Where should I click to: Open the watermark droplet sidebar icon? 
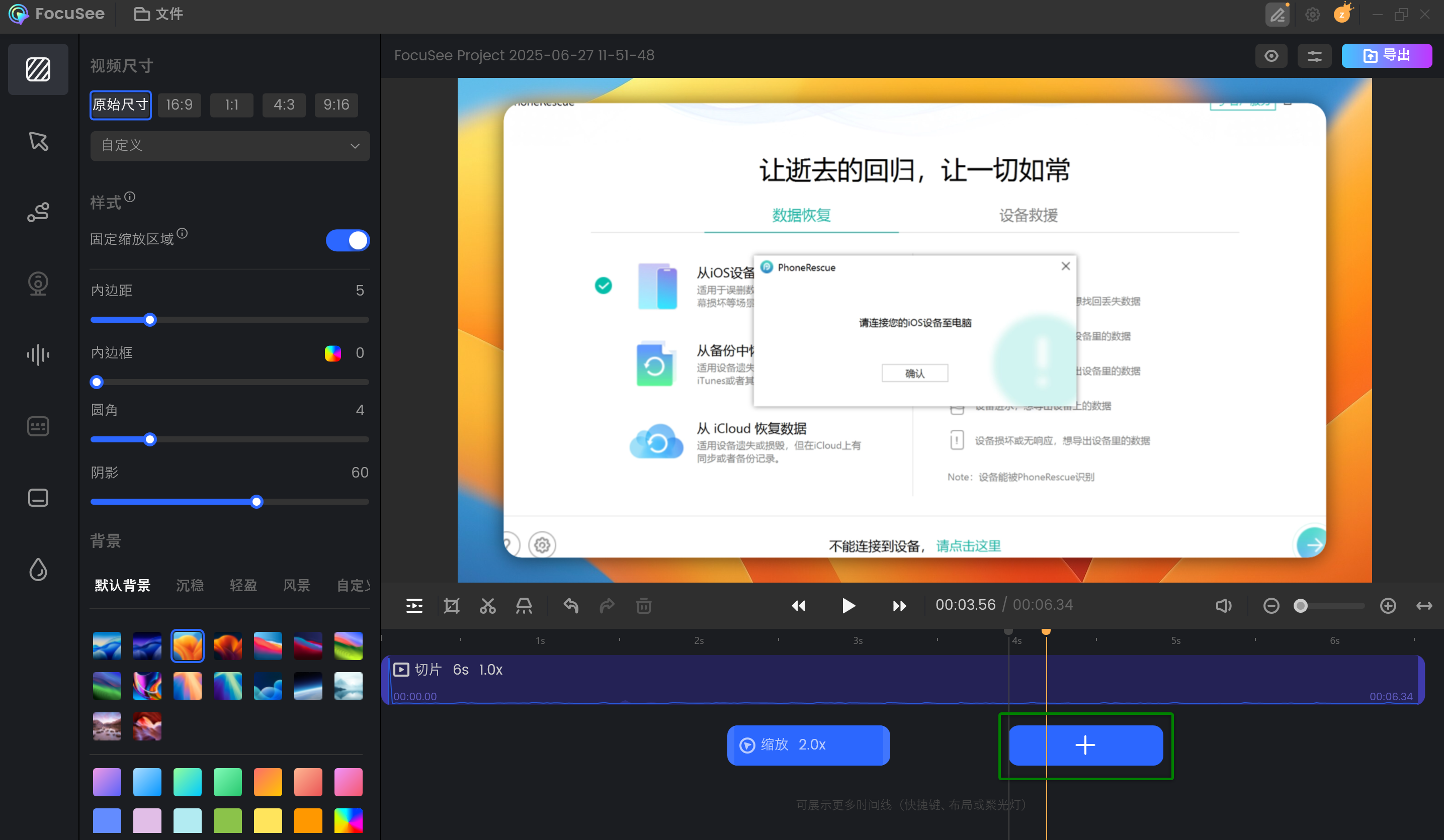click(x=38, y=569)
